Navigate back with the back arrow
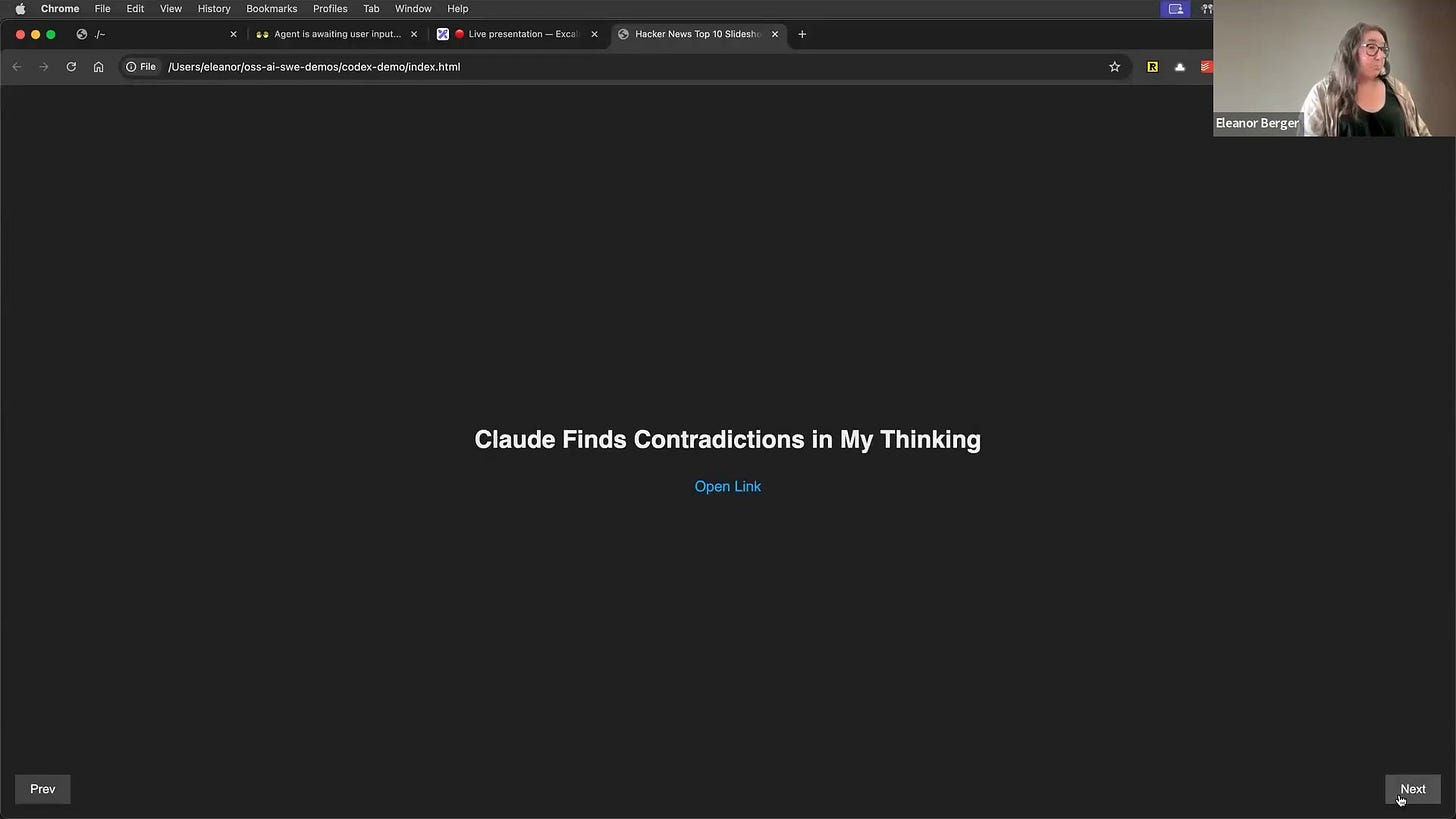The image size is (1456, 819). [17, 67]
